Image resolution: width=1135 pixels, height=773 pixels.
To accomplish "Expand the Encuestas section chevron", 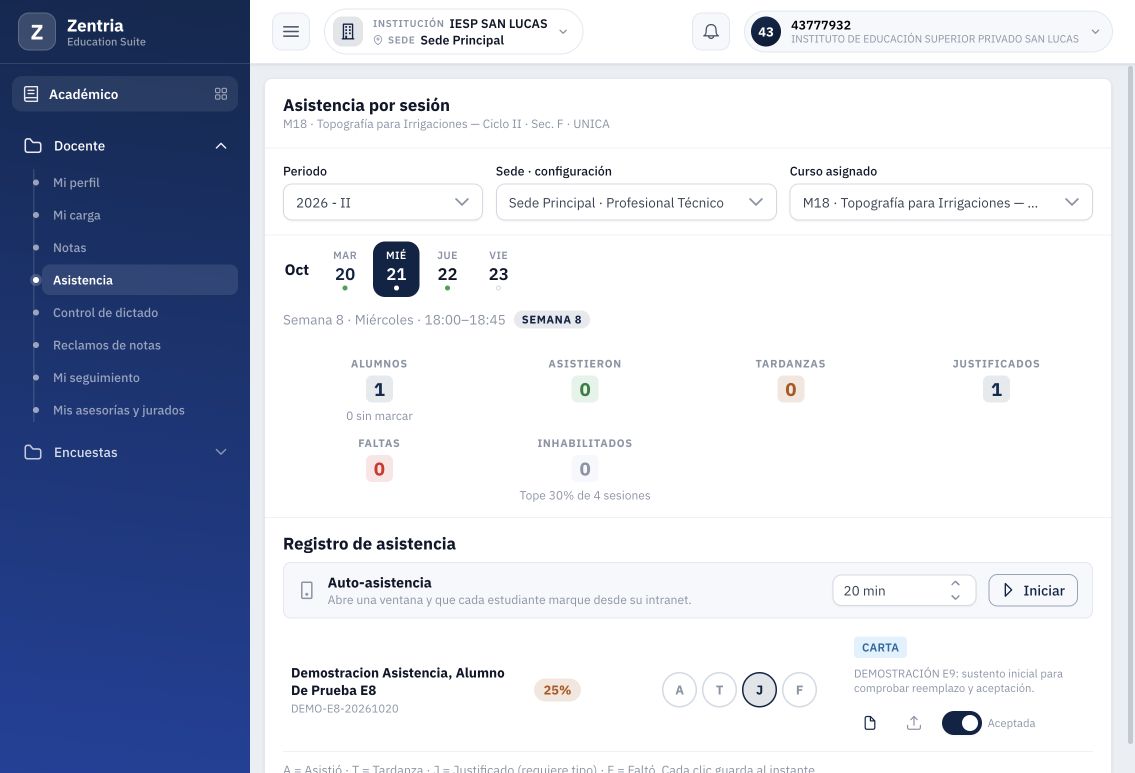I will 221,452.
